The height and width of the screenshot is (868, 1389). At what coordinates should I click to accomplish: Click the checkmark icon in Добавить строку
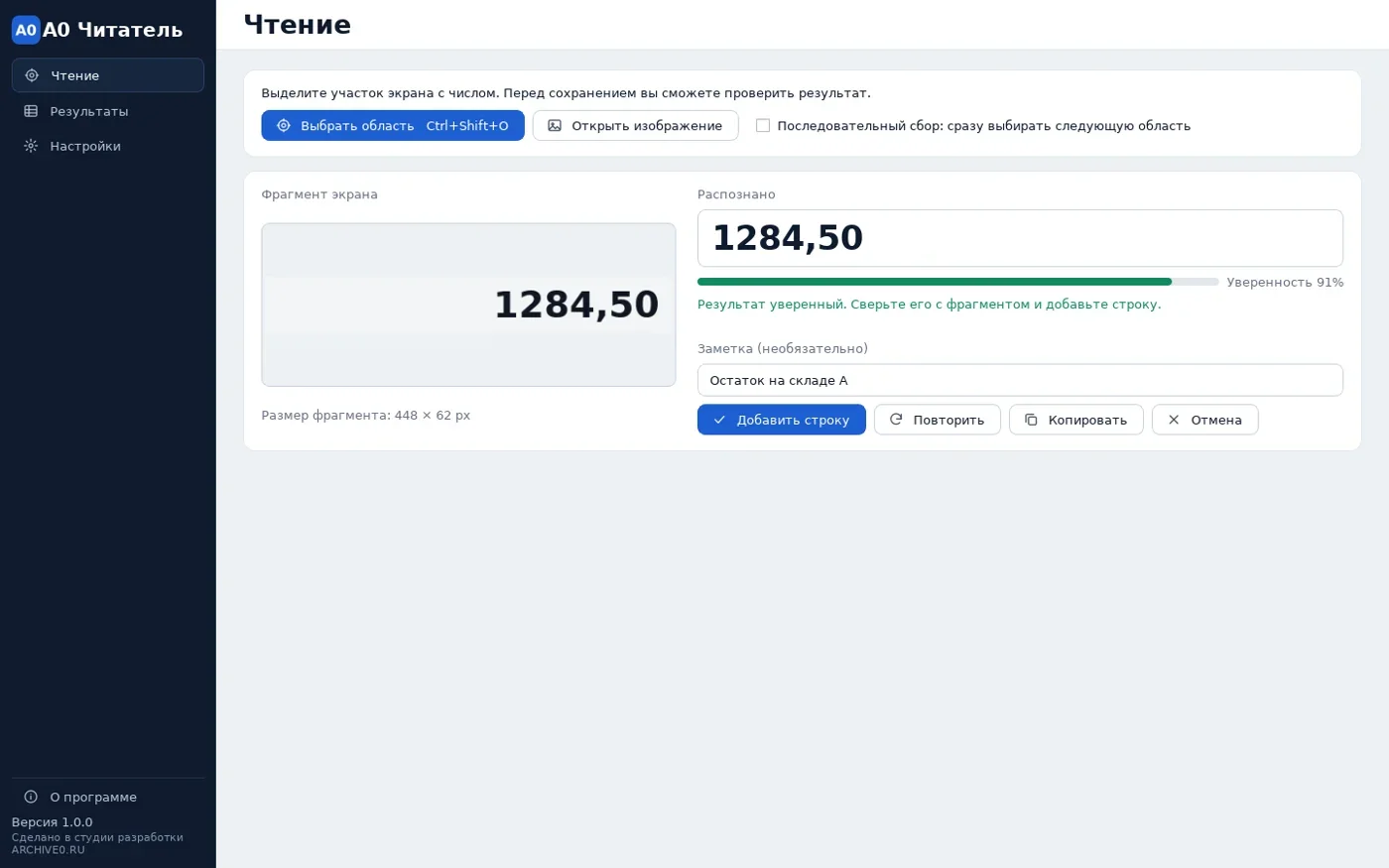[719, 420]
